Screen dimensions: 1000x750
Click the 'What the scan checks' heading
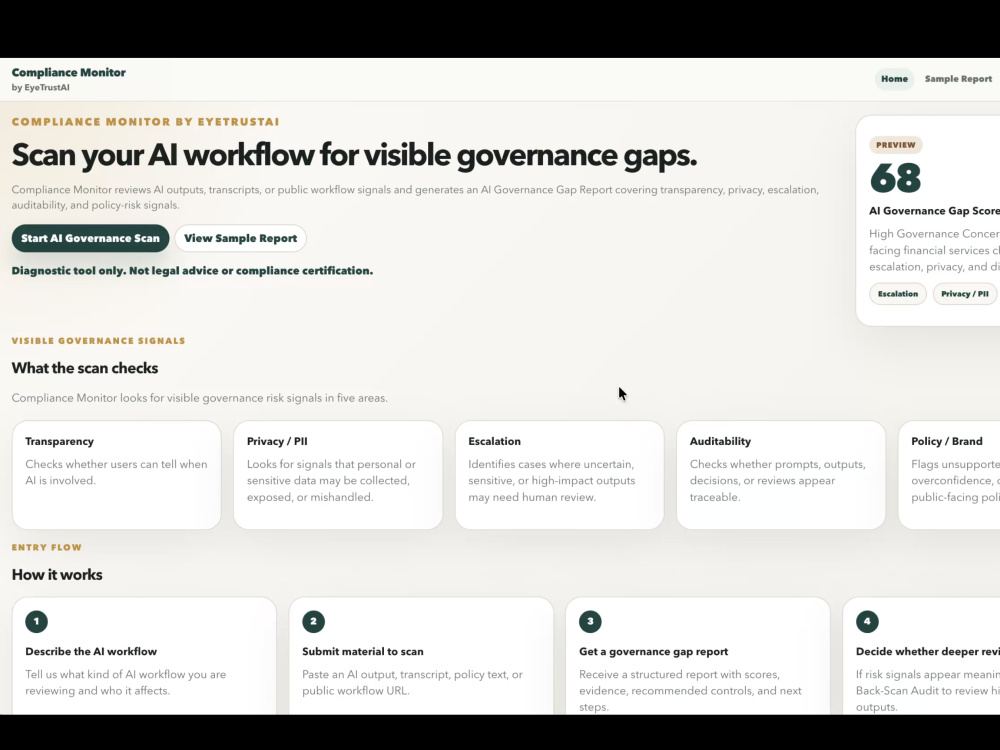click(85, 368)
